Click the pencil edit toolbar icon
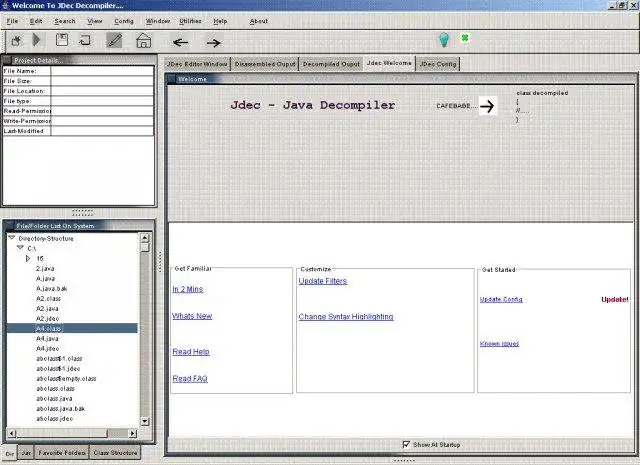 (114, 40)
